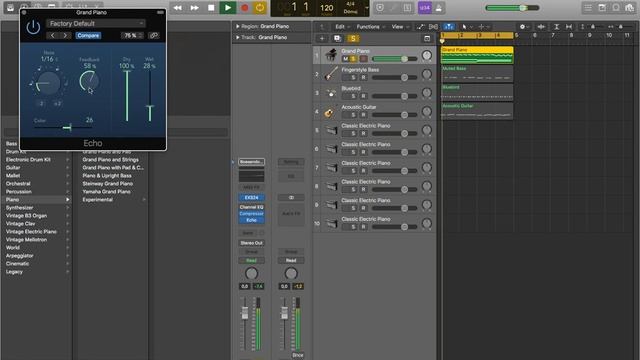Open the Loop Browser icon
The image size is (640, 360).
[x=616, y=8]
